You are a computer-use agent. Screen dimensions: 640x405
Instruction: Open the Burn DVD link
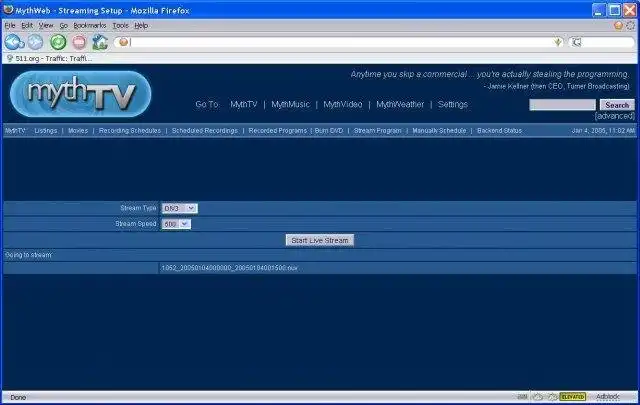click(x=329, y=131)
